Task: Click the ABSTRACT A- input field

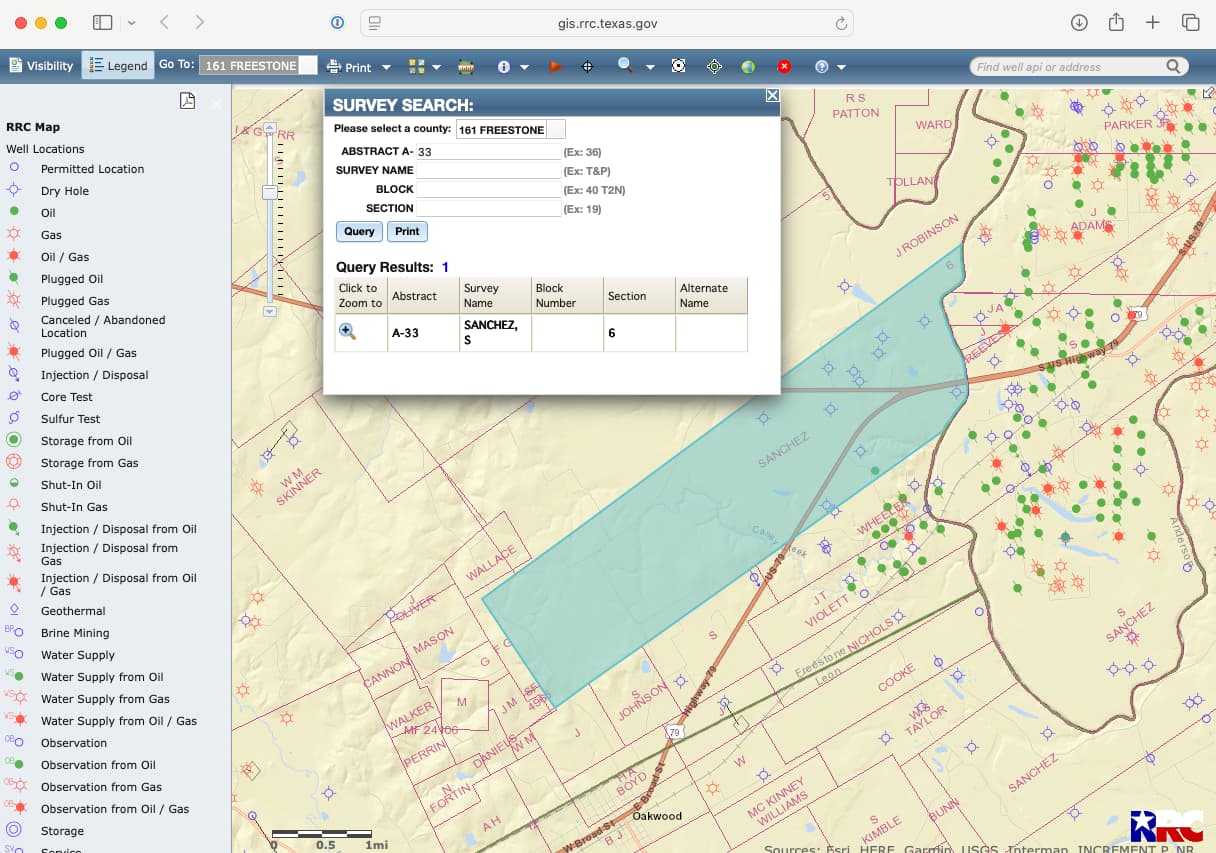Action: tap(488, 152)
